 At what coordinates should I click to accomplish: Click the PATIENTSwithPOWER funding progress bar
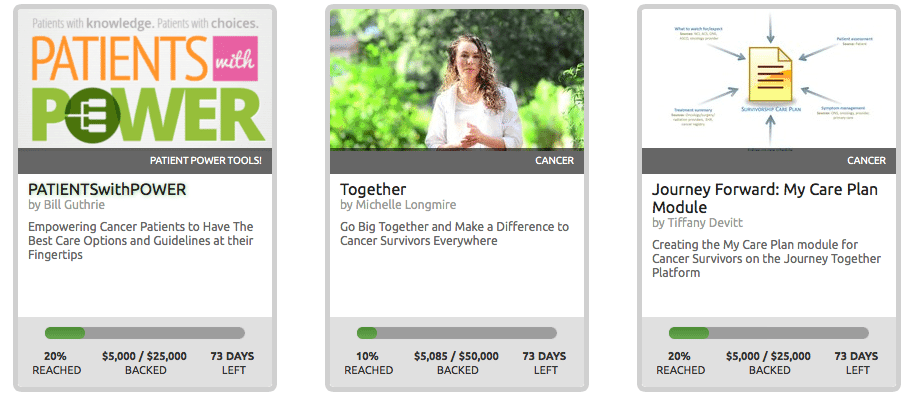145,333
